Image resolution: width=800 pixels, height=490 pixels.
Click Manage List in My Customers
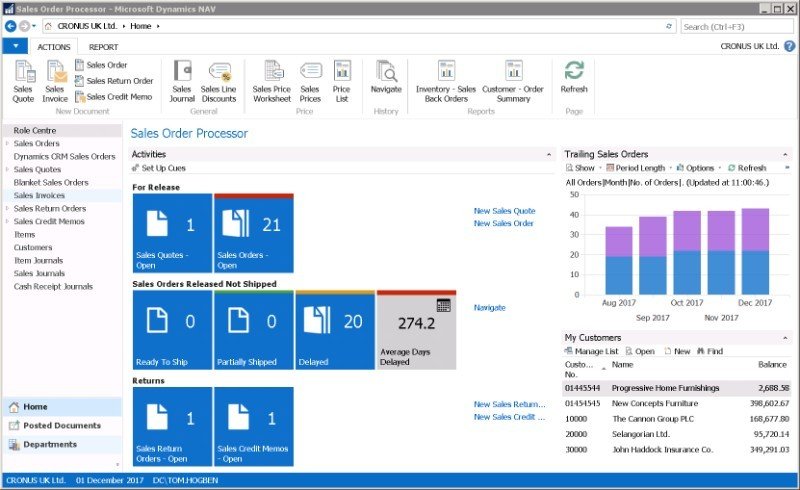click(x=591, y=351)
